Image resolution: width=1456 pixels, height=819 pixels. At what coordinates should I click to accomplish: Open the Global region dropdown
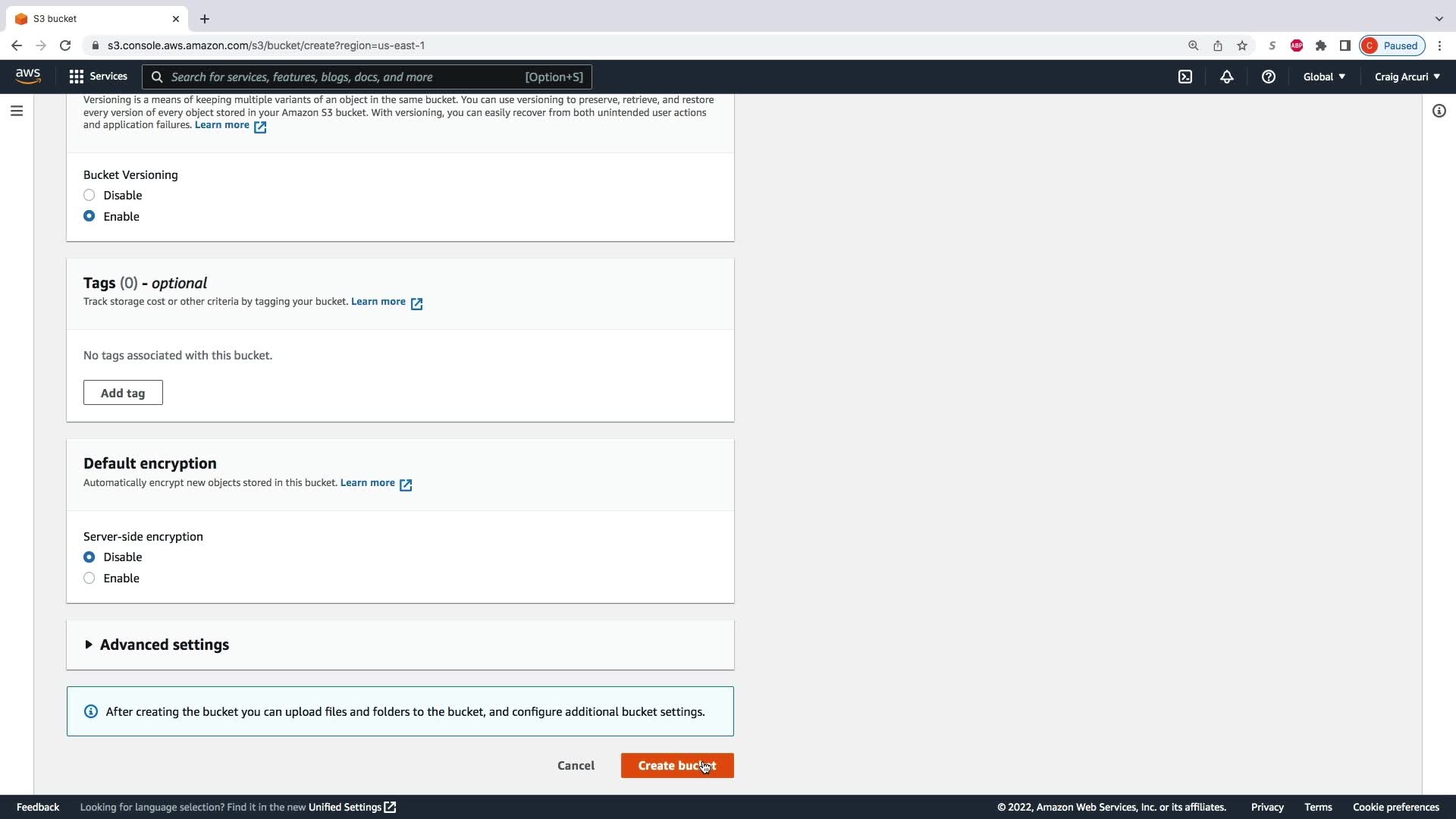click(x=1324, y=77)
